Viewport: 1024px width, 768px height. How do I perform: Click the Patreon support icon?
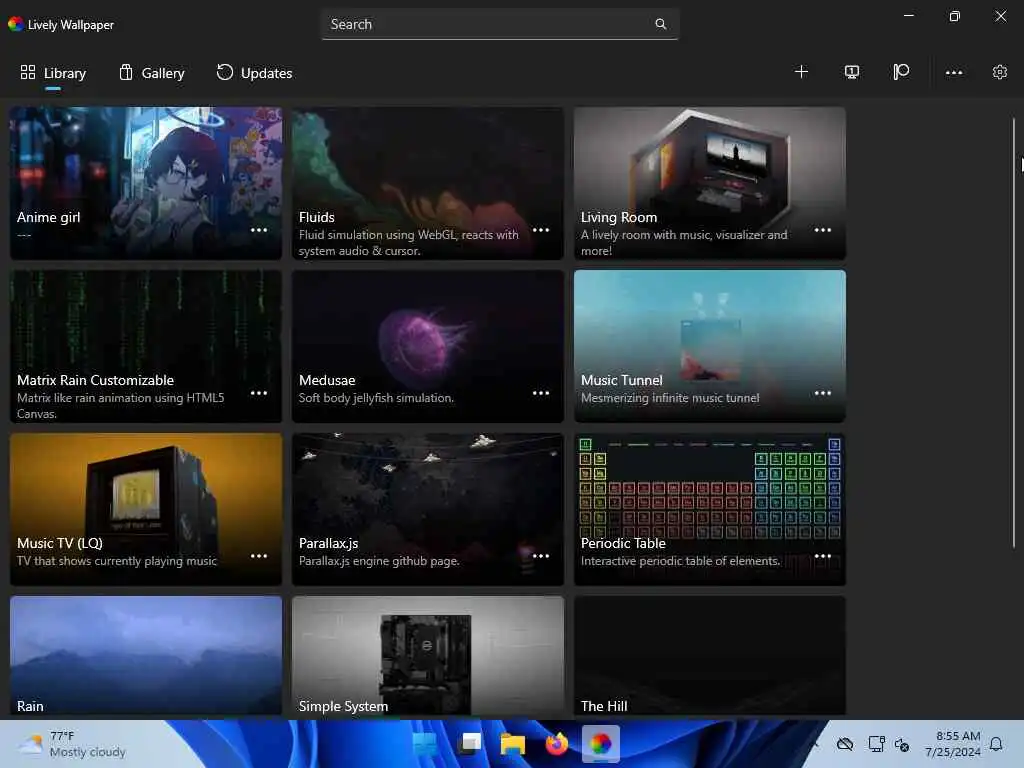pos(901,72)
